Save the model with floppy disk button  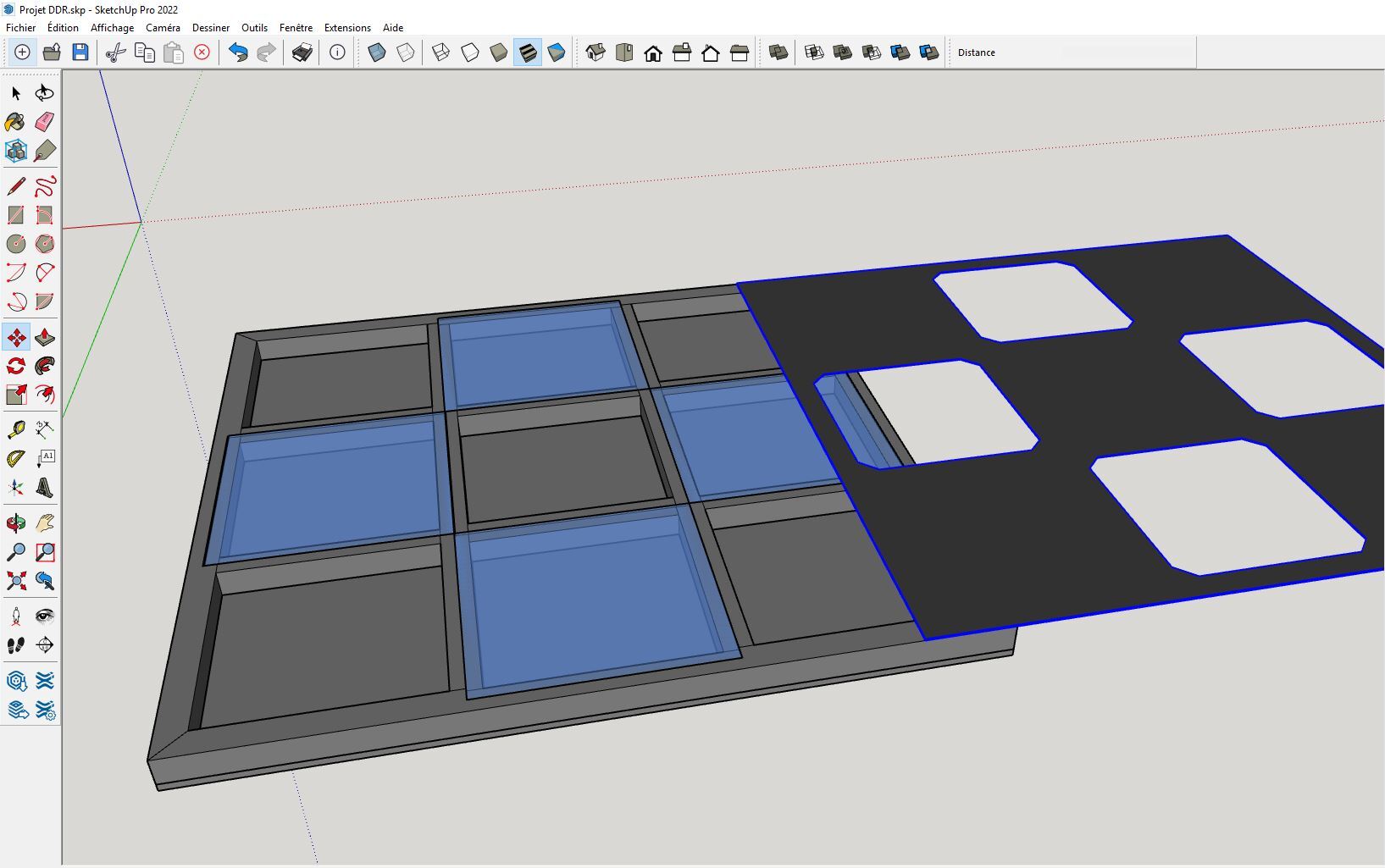pos(80,53)
